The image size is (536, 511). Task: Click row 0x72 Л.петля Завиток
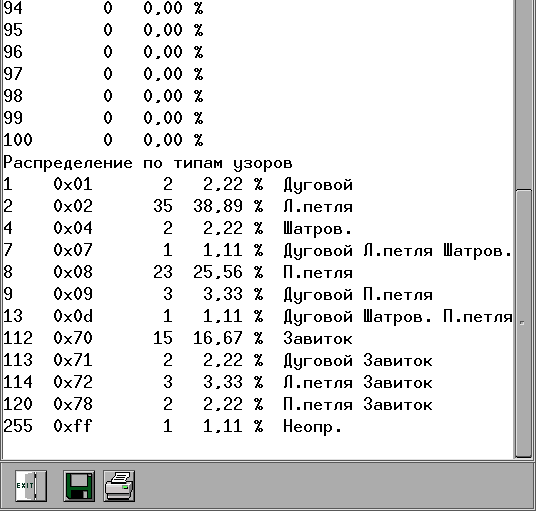click(x=218, y=382)
